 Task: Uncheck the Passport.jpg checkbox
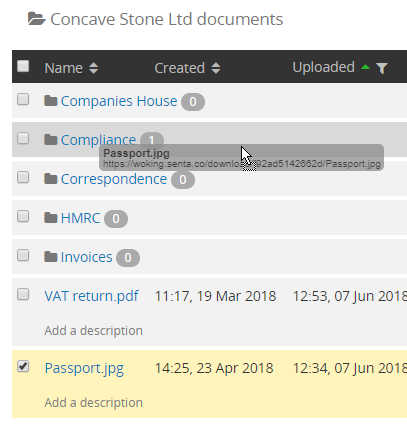click(23, 366)
